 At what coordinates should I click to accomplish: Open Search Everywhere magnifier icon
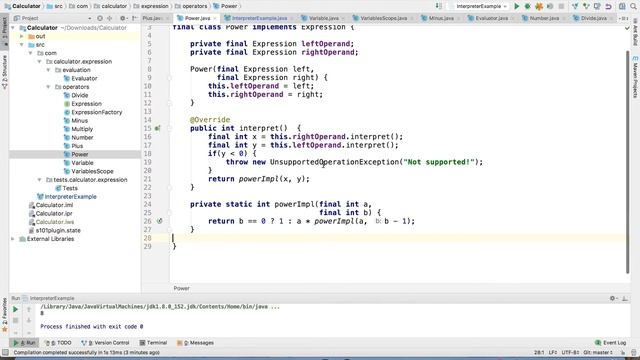click(633, 6)
